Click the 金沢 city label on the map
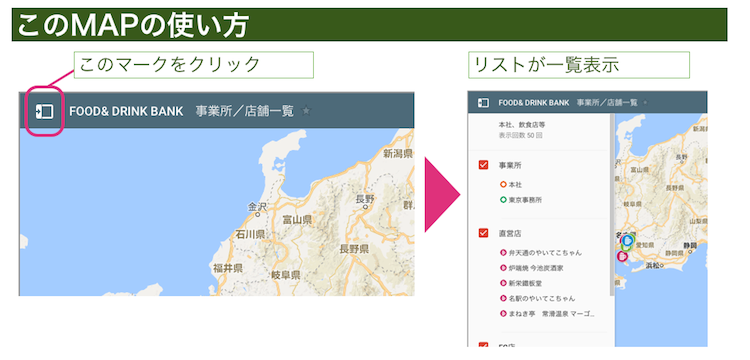 [x=256, y=207]
